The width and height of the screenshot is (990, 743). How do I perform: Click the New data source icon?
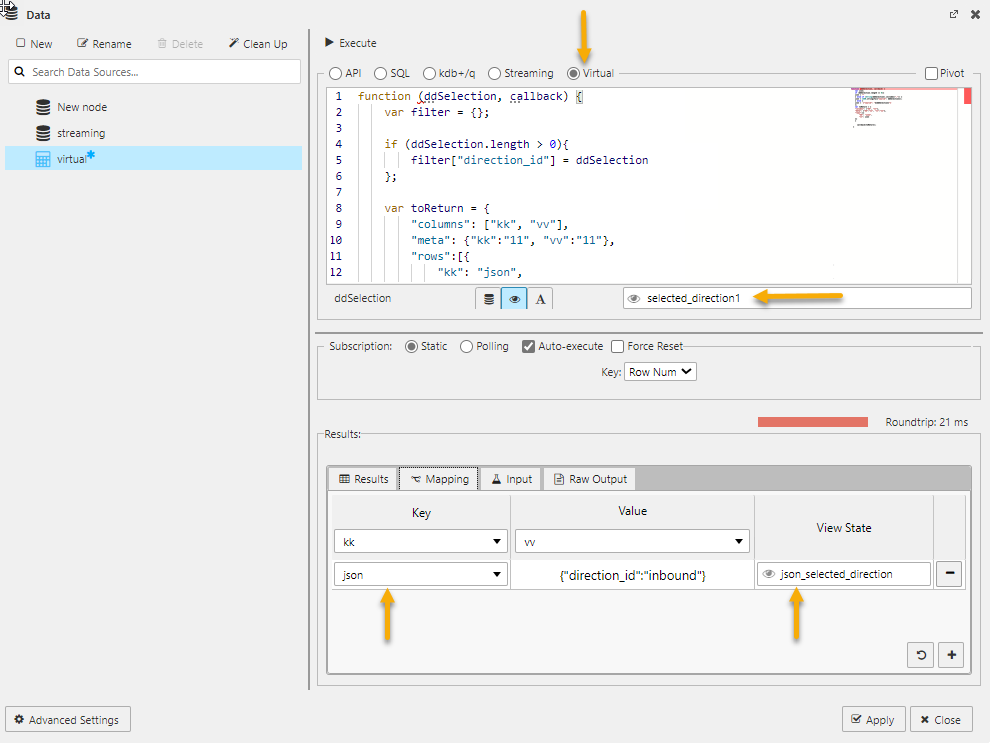21,43
